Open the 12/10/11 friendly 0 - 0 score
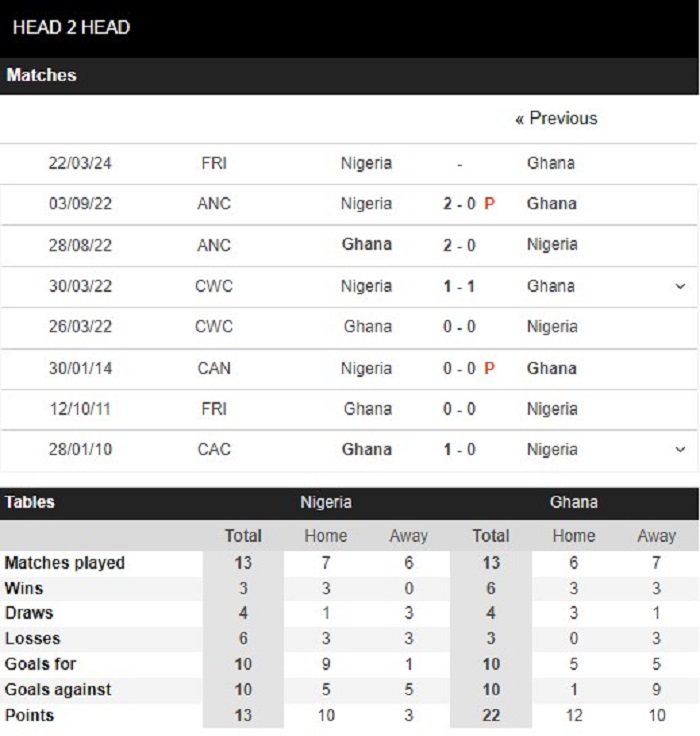 [459, 409]
